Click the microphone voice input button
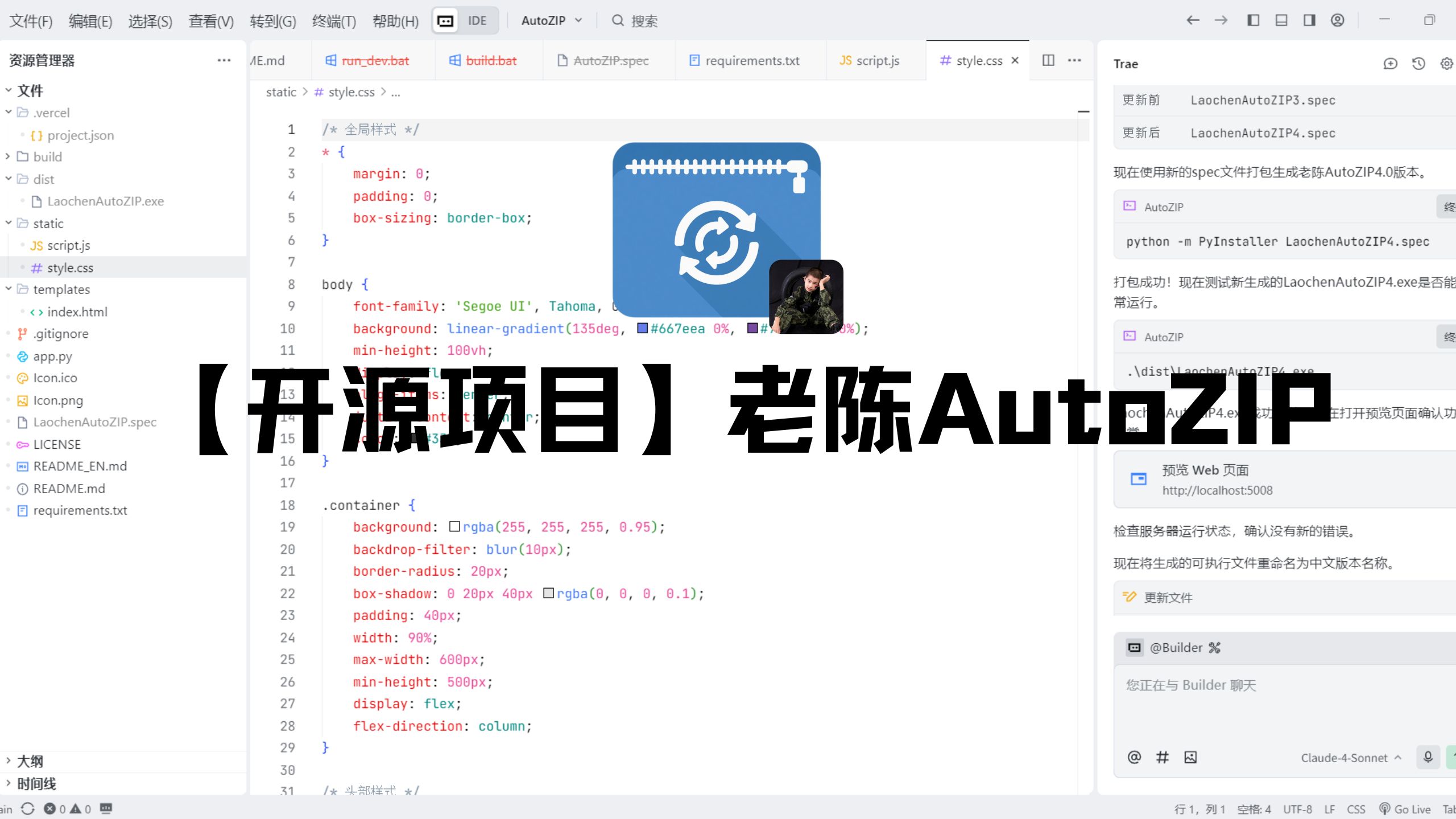Screen dimensions: 1456x819 (x=1428, y=757)
